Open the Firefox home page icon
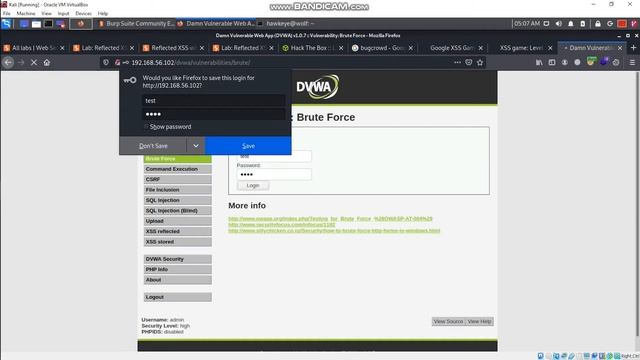640x360 pixels. pyautogui.click(x=47, y=62)
